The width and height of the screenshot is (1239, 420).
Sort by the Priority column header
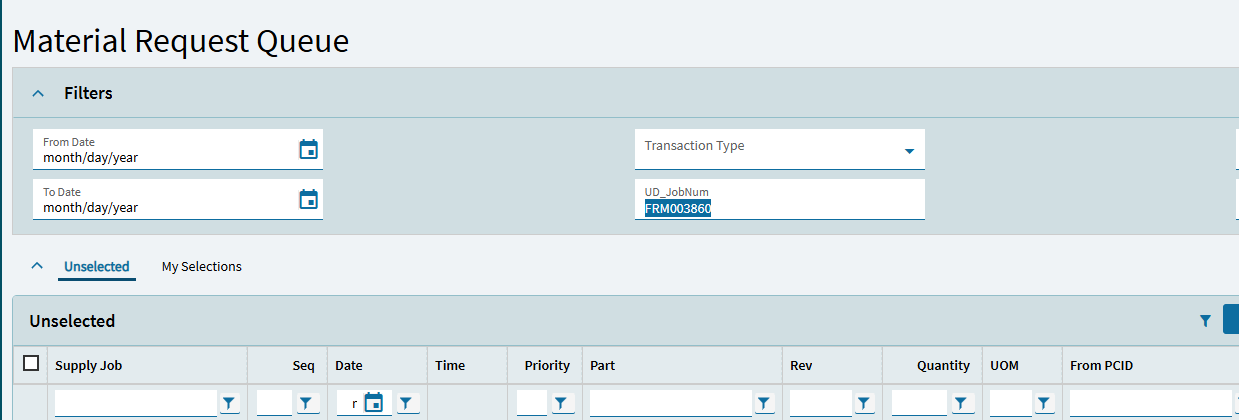point(545,365)
